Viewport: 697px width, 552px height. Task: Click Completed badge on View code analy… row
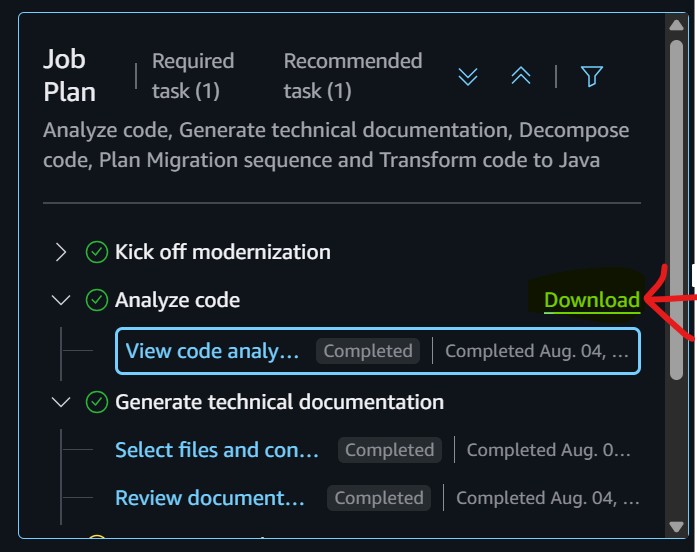click(x=368, y=351)
